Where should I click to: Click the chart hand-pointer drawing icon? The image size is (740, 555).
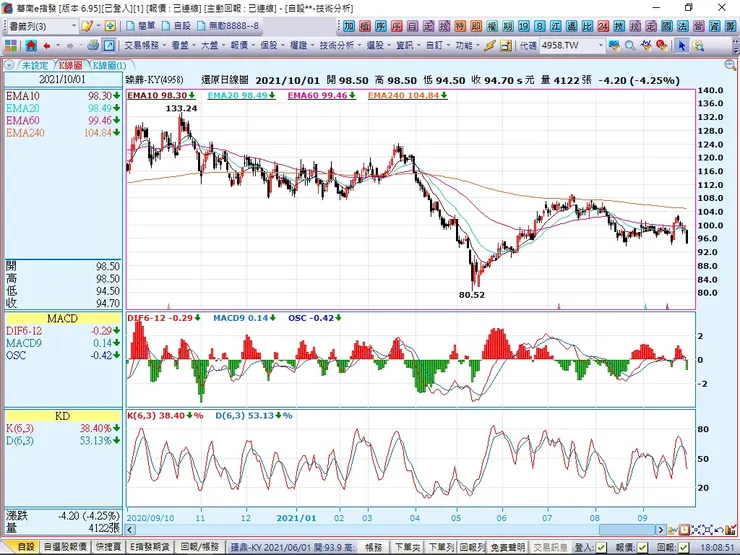(x=646, y=45)
